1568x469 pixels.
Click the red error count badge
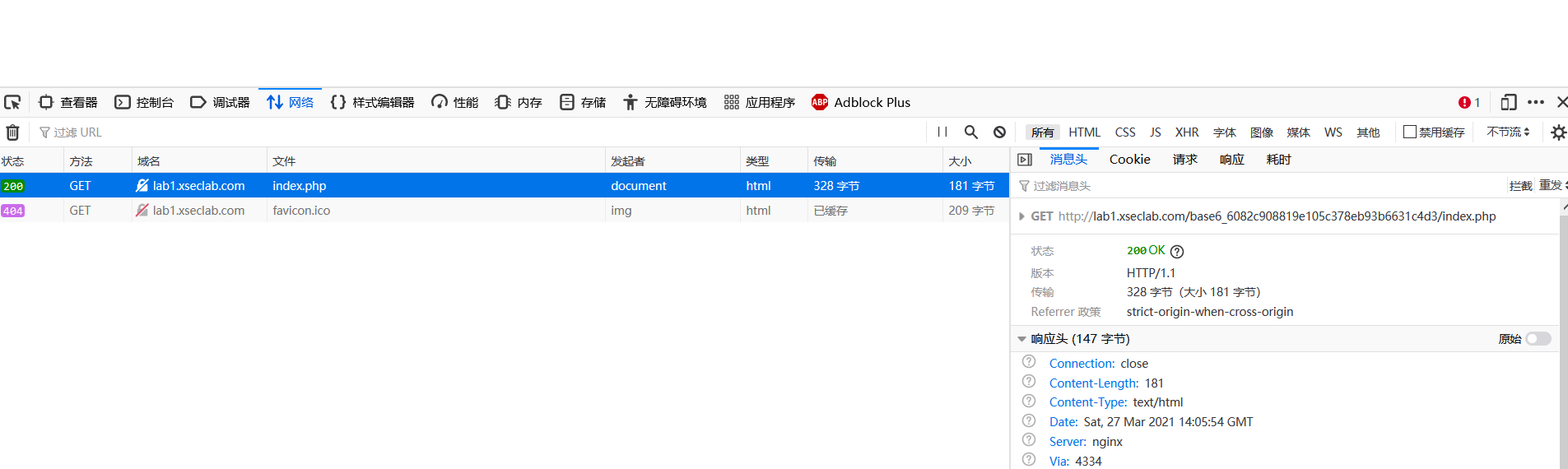pyautogui.click(x=1469, y=102)
